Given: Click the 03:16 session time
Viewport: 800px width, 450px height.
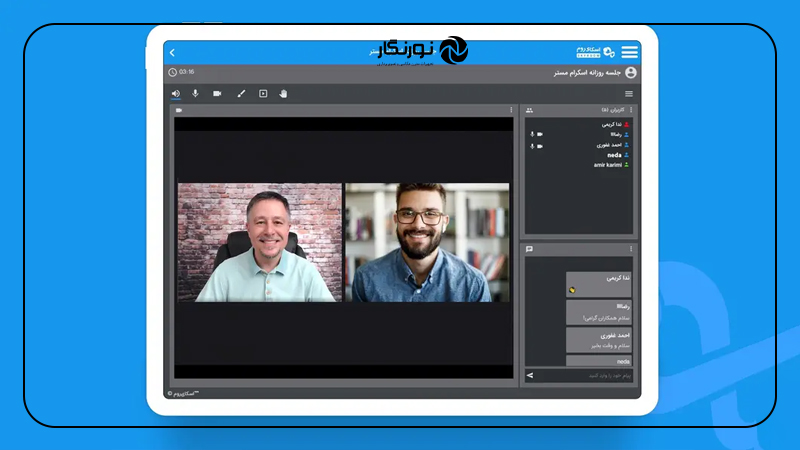Looking at the screenshot, I should 187,72.
